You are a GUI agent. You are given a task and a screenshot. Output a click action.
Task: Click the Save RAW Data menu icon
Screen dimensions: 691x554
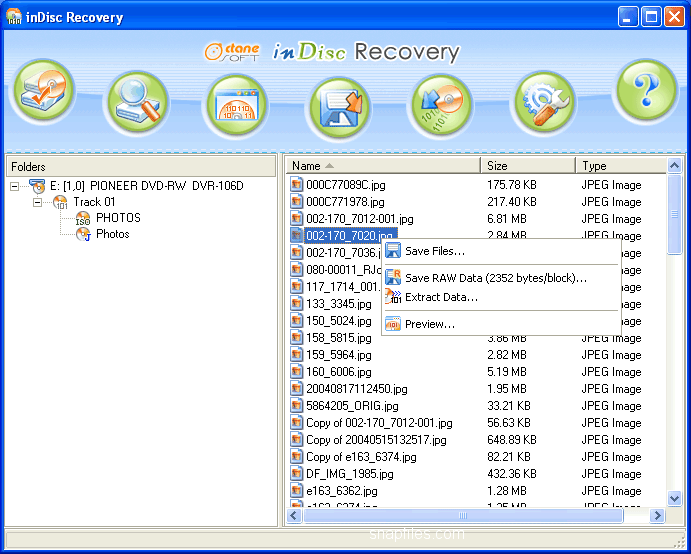tap(393, 277)
